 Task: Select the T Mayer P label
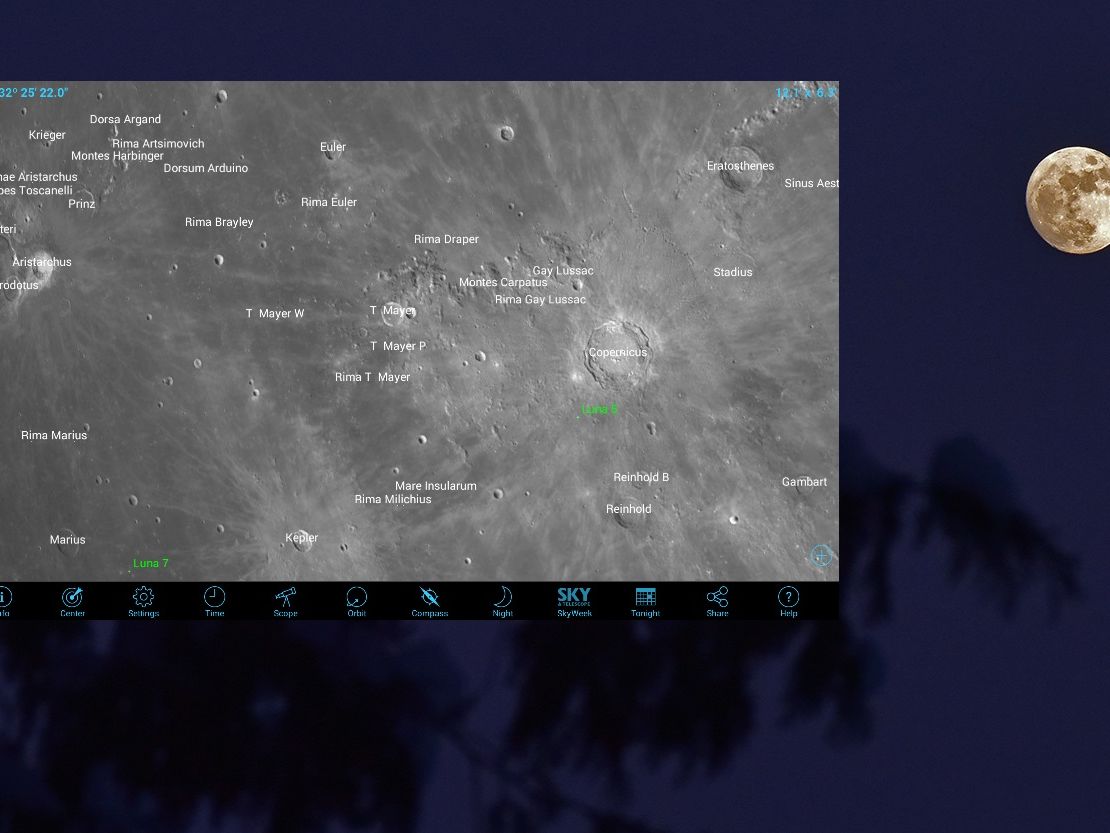pyautogui.click(x=398, y=346)
